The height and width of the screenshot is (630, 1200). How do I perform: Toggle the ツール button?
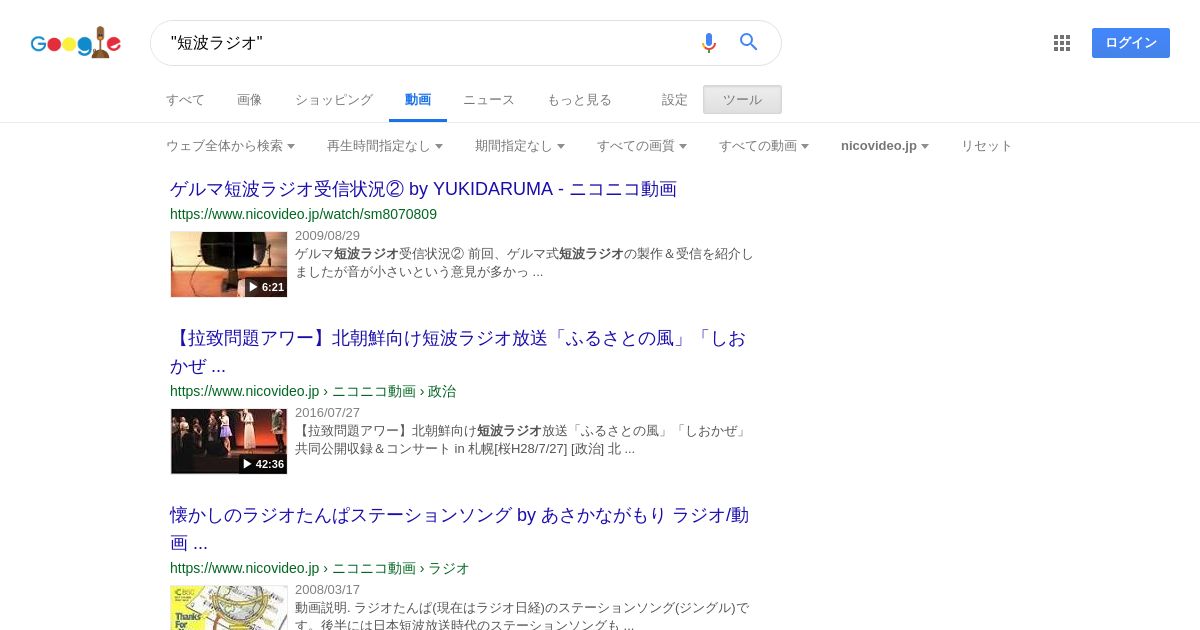742,100
